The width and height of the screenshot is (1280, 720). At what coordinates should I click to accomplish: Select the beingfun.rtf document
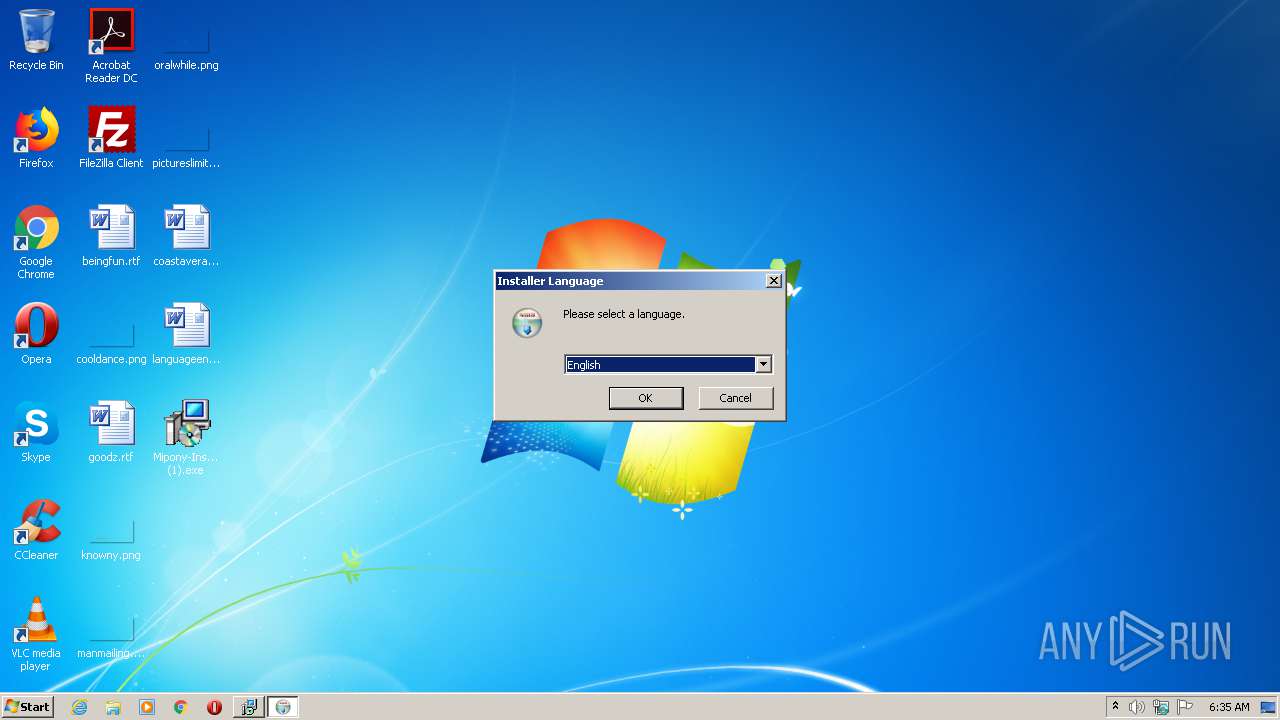111,236
